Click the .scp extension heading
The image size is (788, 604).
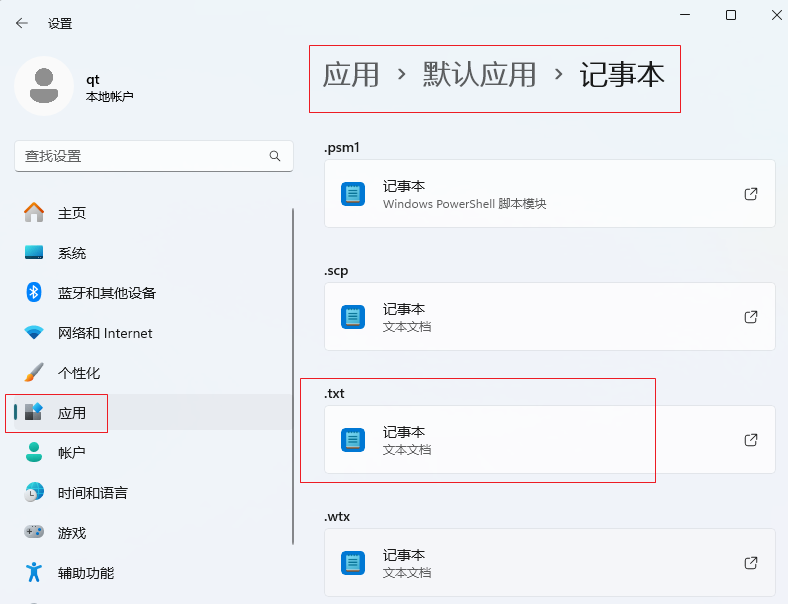pyautogui.click(x=336, y=271)
